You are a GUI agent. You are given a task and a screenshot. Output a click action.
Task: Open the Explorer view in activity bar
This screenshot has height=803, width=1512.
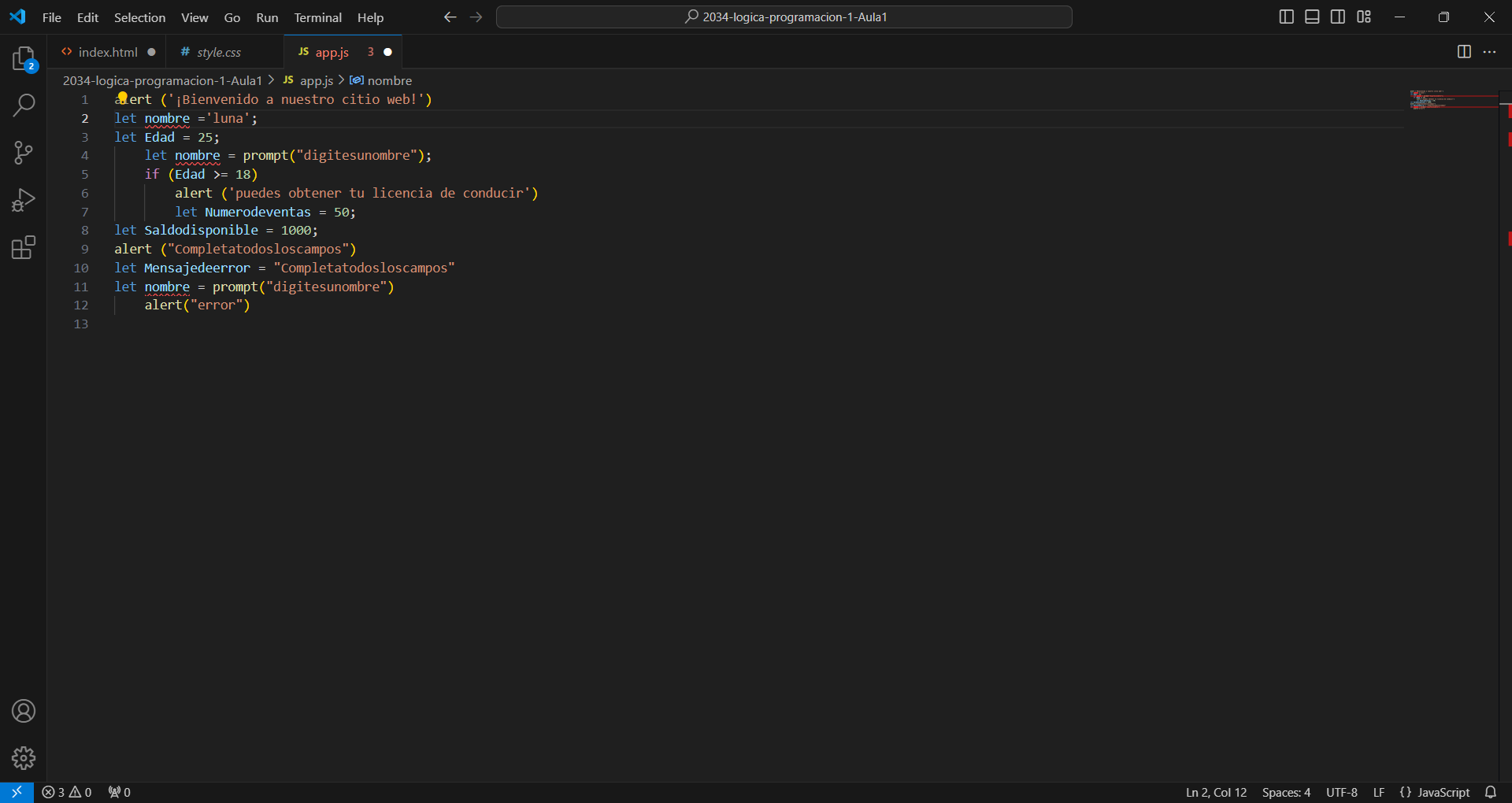[24, 59]
